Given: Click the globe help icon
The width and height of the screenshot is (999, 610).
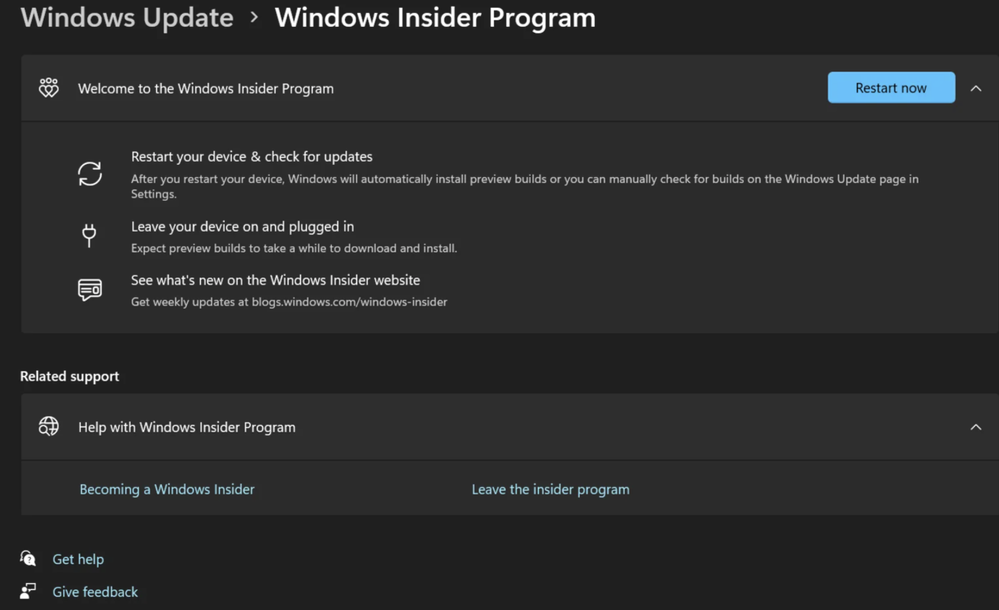Looking at the screenshot, I should pos(48,426).
